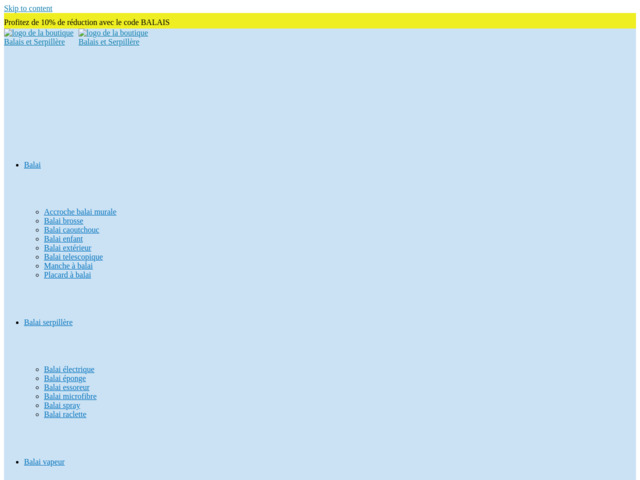Visit the Balai microfibre page

pos(70,396)
